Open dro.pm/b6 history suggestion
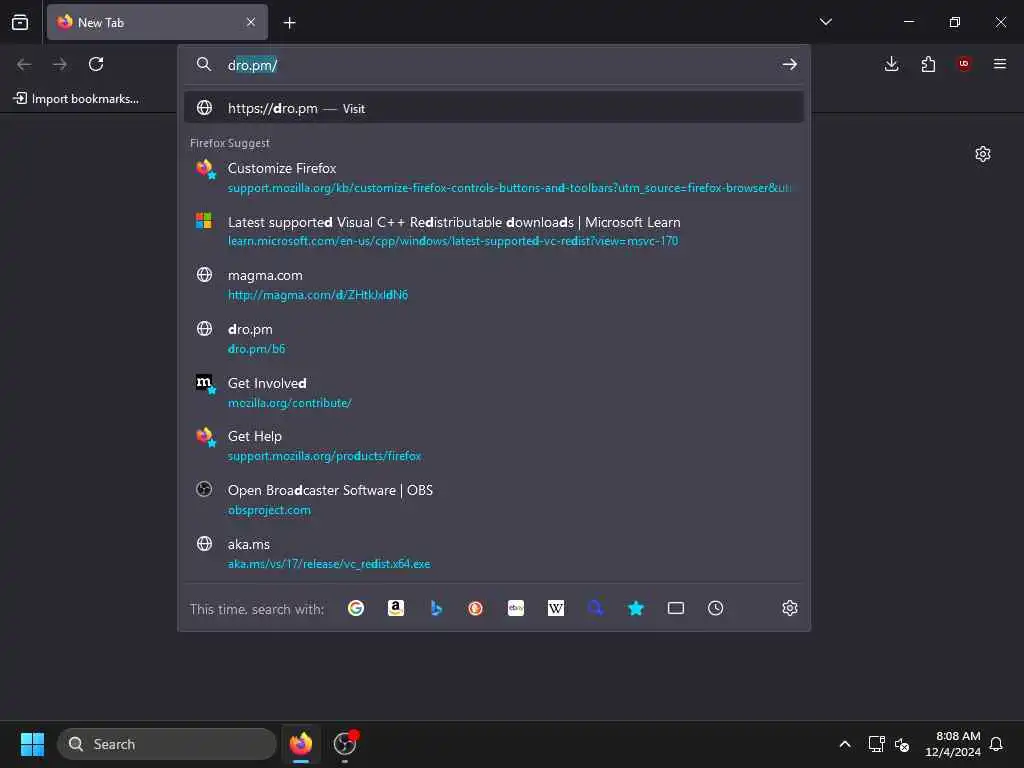This screenshot has width=1024, height=768. pyautogui.click(x=494, y=338)
